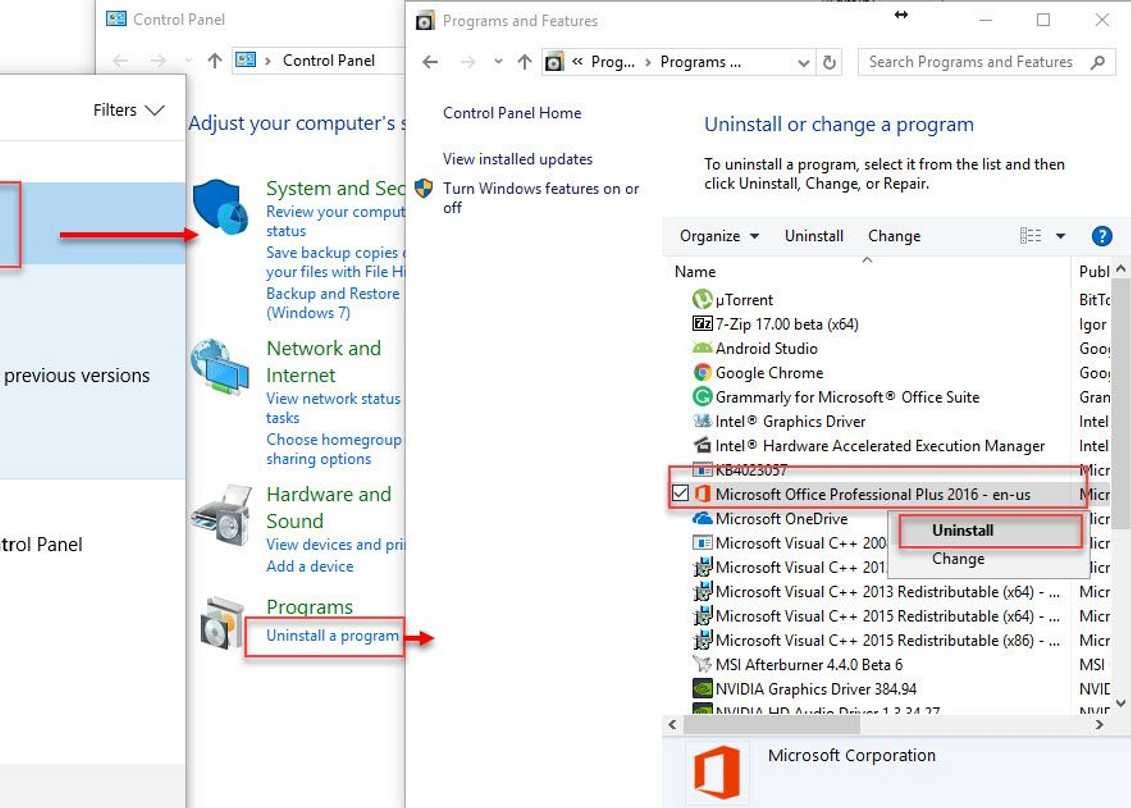This screenshot has height=808, width=1131.
Task: Uncheck the Microsoft Office Professional Plus checkbox
Action: [x=679, y=493]
